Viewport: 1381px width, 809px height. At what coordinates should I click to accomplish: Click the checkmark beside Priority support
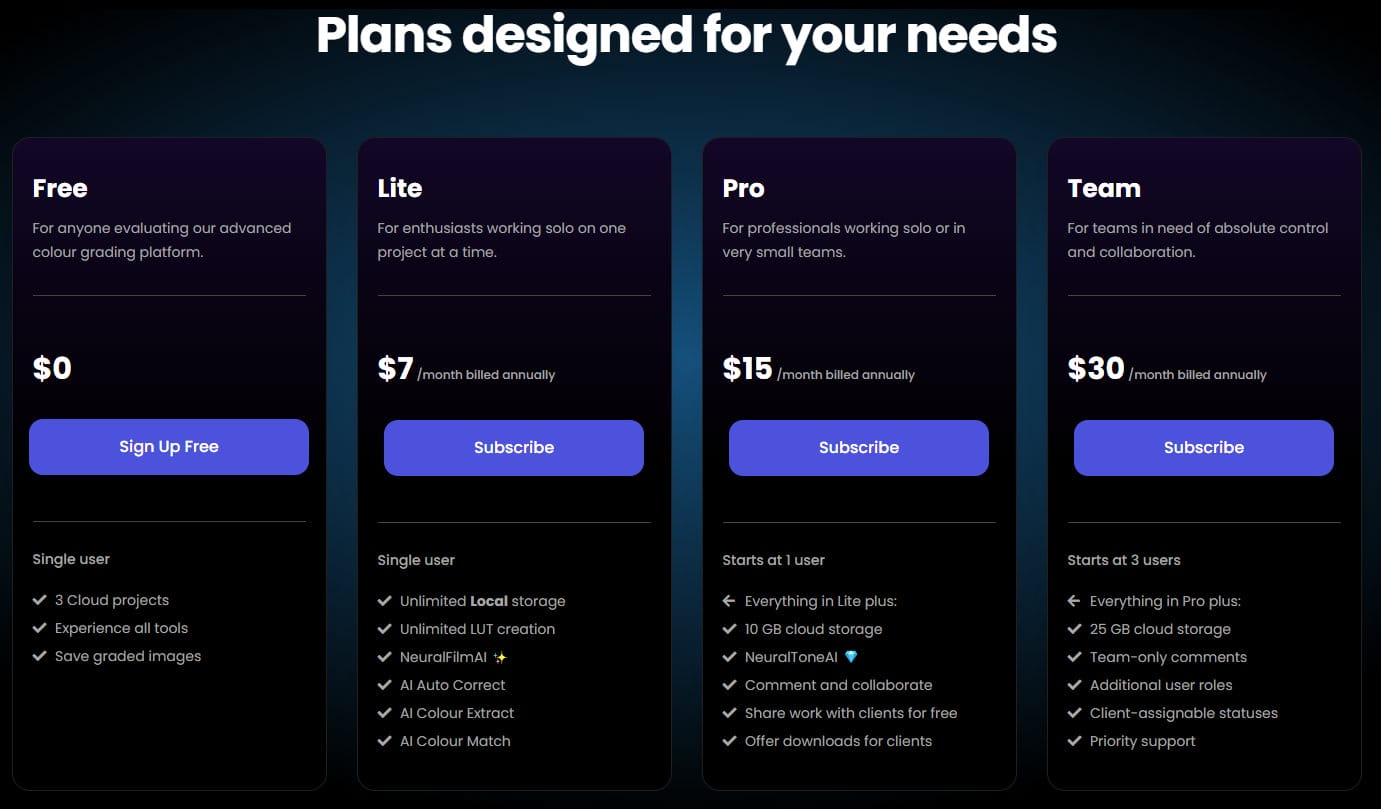[1075, 741]
